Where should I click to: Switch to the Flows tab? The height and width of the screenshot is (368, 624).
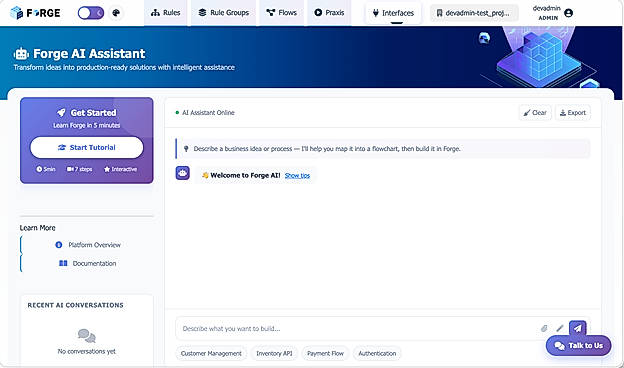point(282,13)
